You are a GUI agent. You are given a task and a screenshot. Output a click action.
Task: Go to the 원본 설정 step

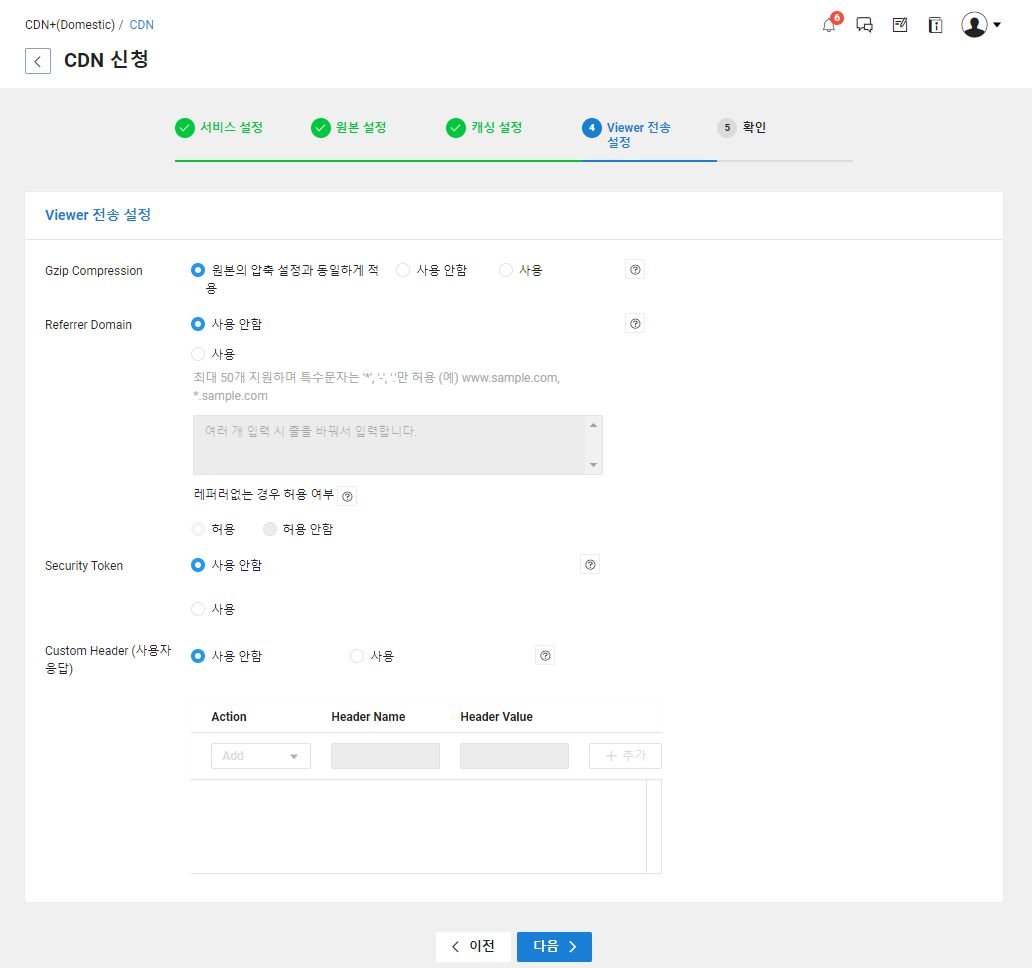click(361, 127)
